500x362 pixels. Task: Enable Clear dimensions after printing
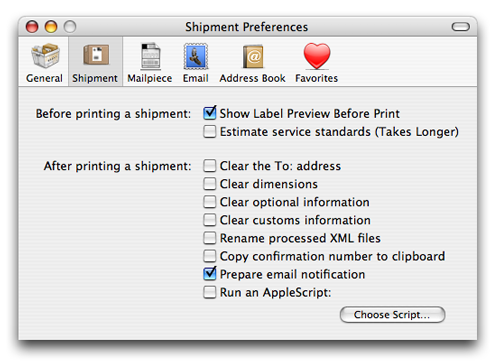click(x=210, y=184)
